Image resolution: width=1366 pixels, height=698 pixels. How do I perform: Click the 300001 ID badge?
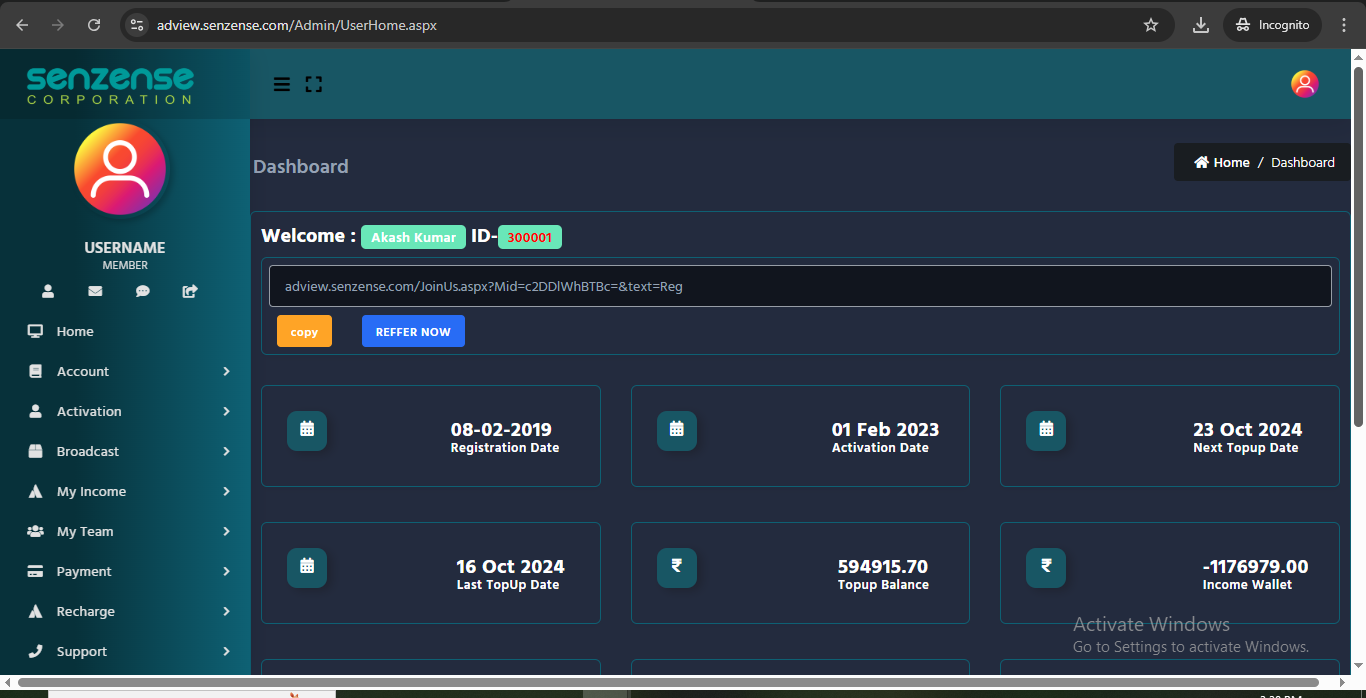point(530,237)
